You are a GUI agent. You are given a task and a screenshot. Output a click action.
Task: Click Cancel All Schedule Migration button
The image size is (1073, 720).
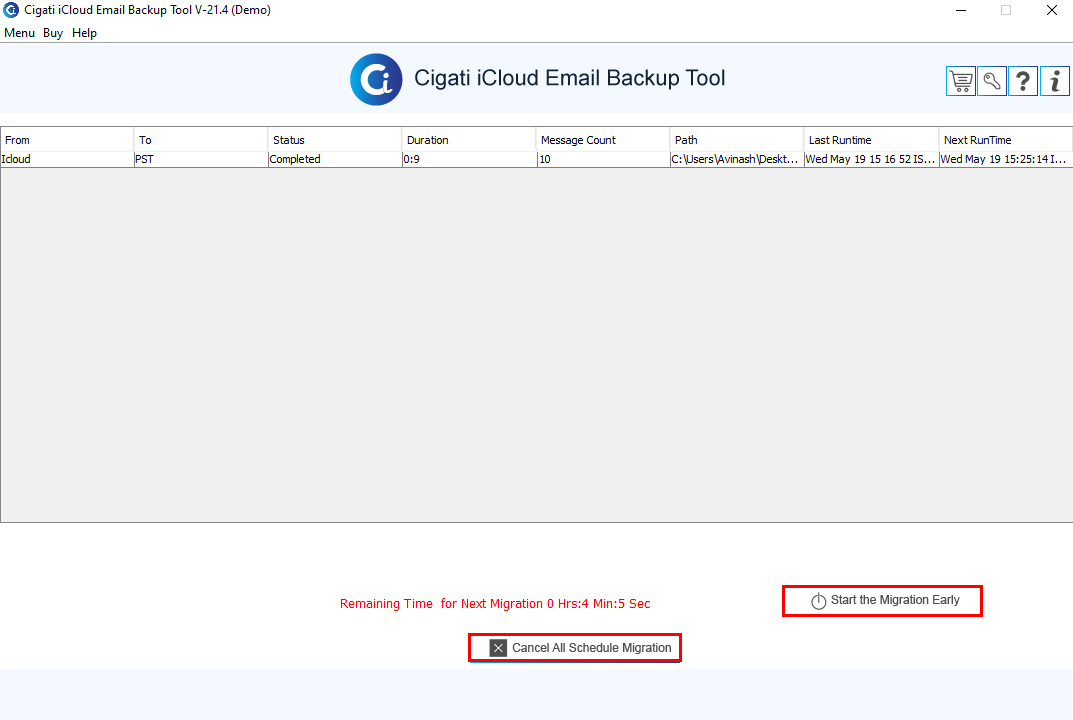[x=575, y=647]
